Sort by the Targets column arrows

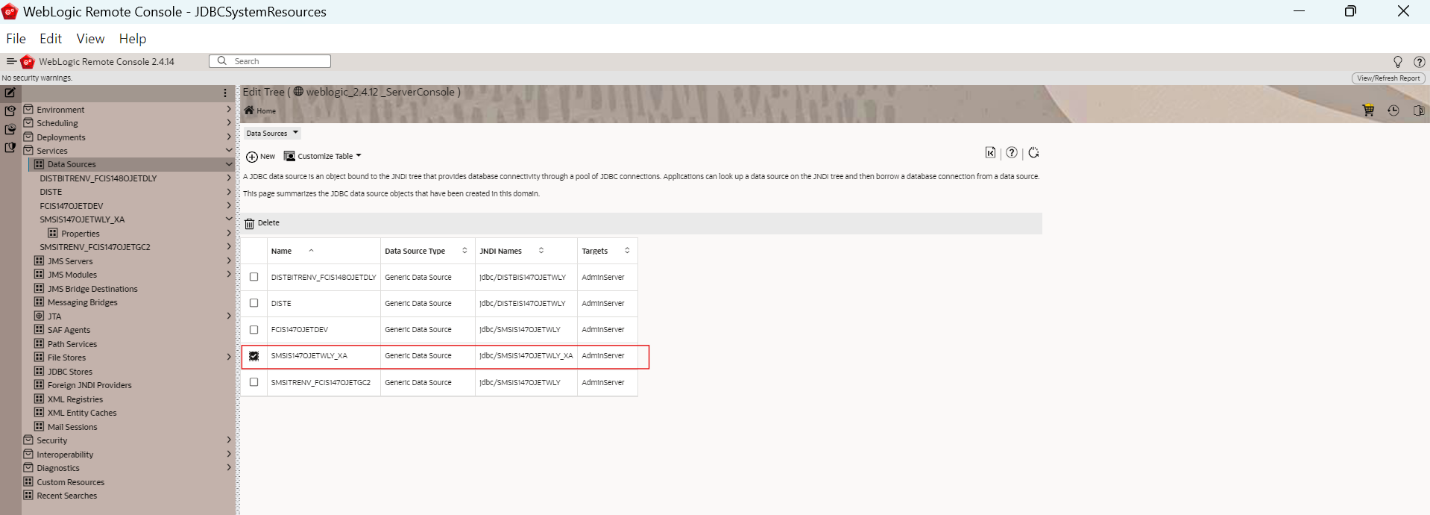627,251
